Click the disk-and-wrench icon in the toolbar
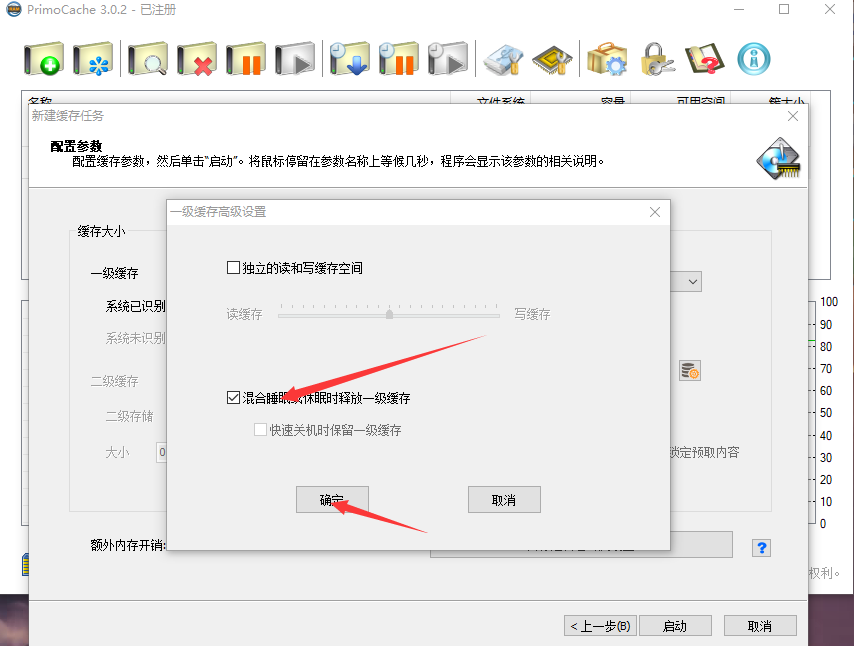Screen dimensions: 854x646 pos(503,59)
